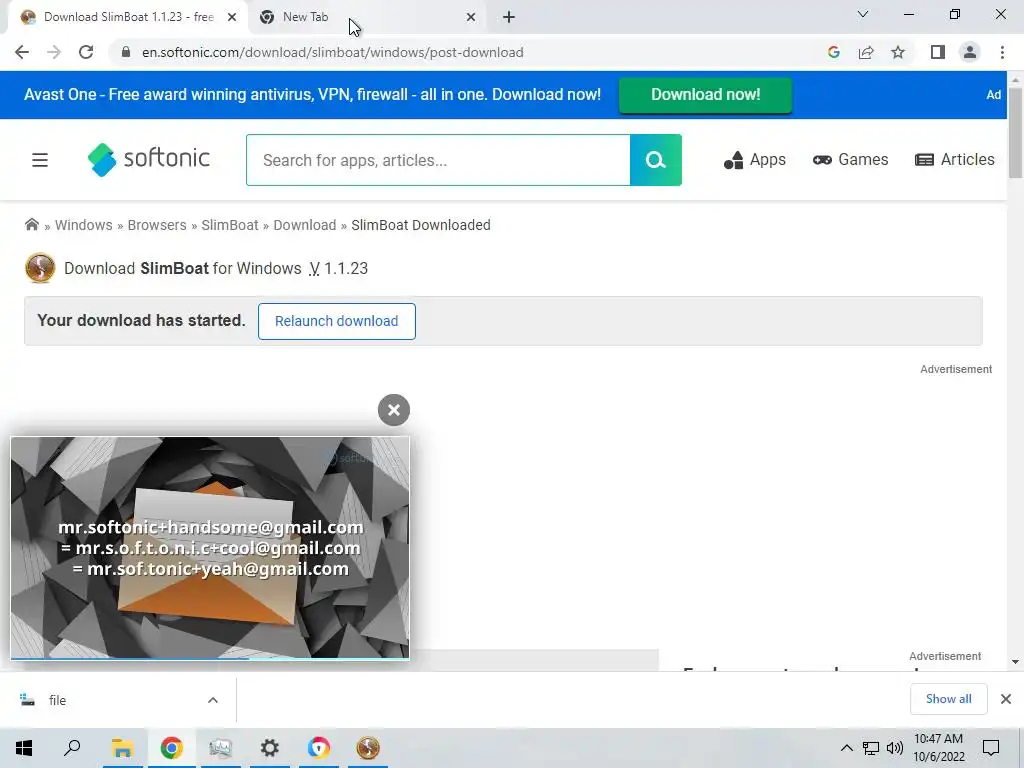Screen dimensions: 1024x768
Task: Show all downloads
Action: (x=948, y=699)
